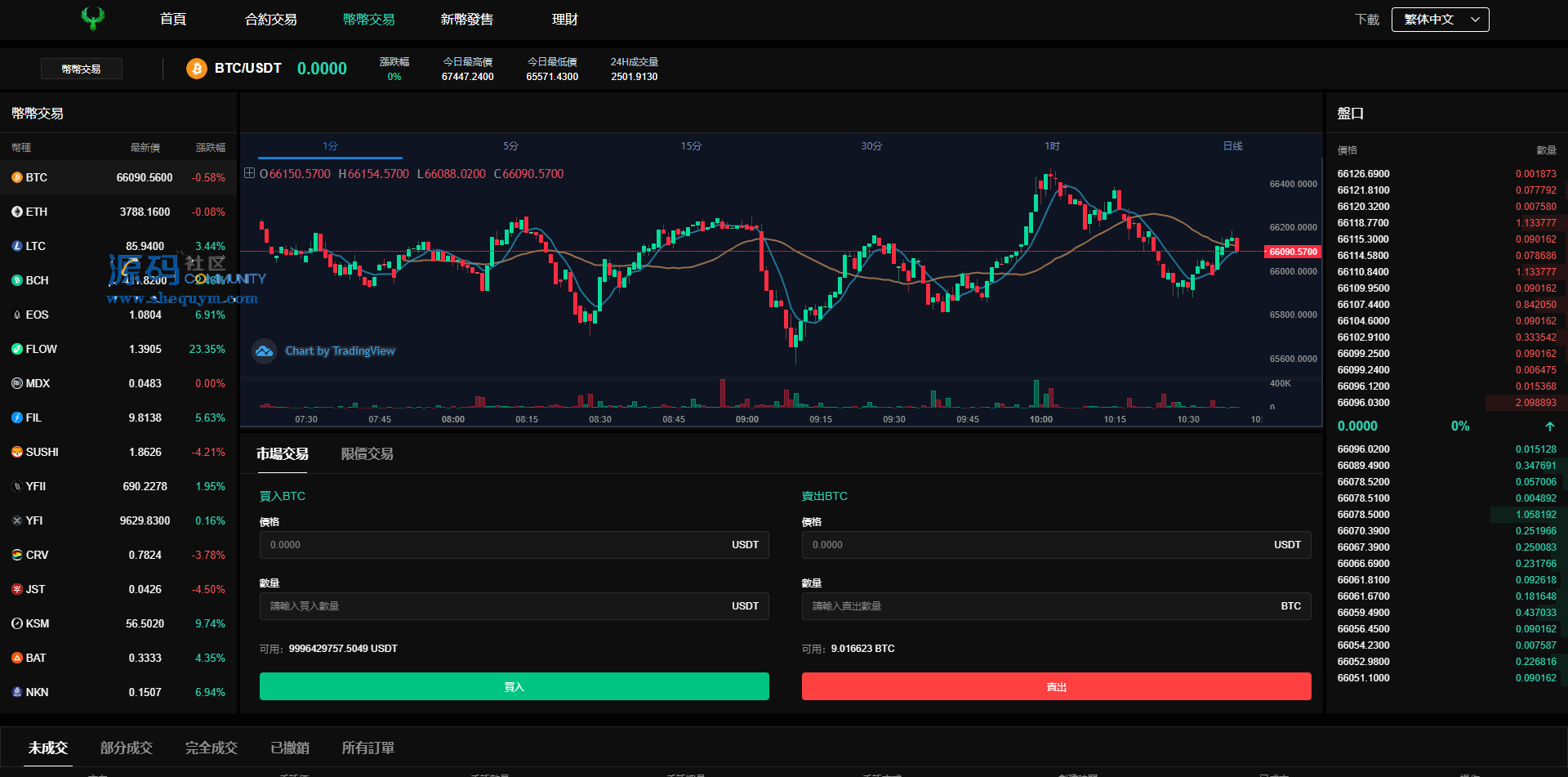
Task: Open the 理財 menu
Action: 565,20
